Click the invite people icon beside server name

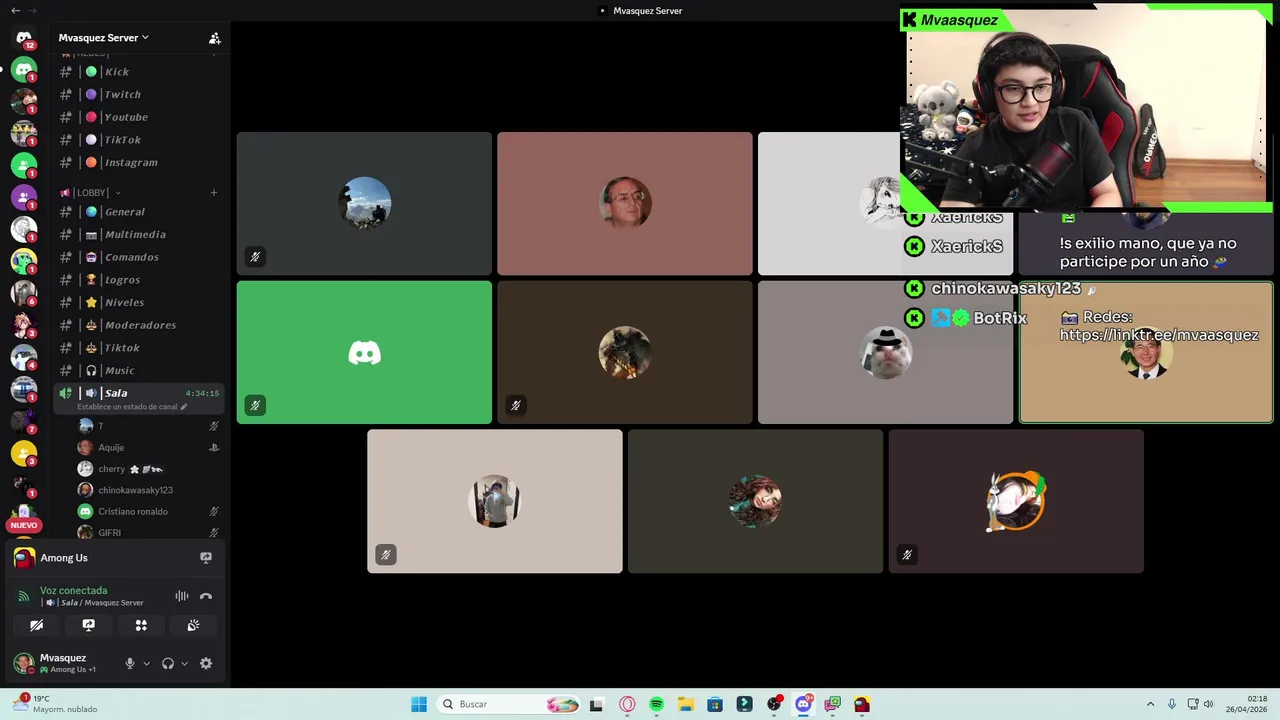coord(214,38)
